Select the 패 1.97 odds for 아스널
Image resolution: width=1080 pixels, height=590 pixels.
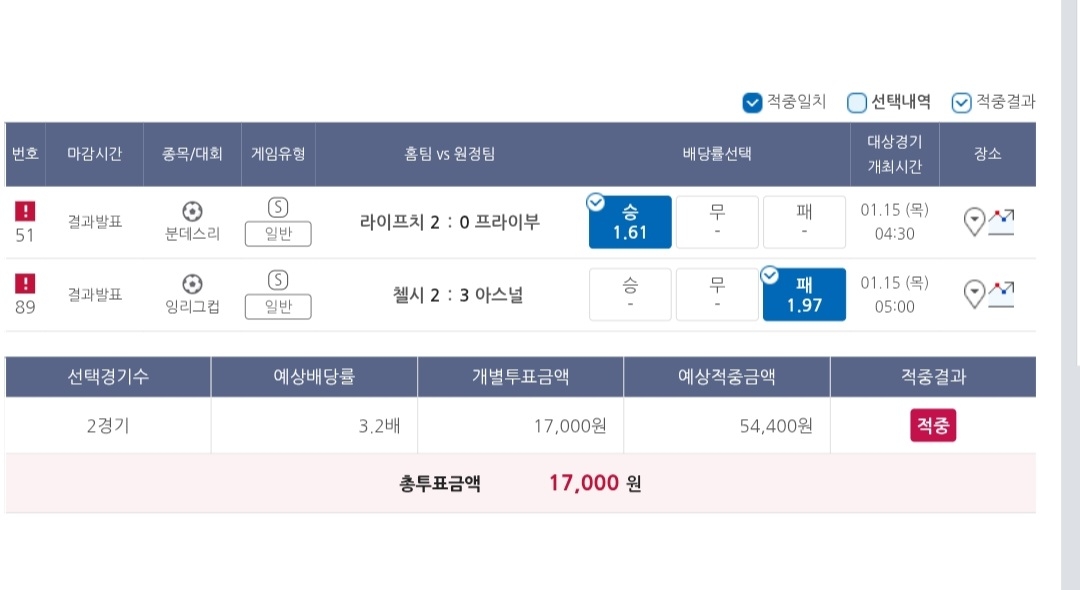tap(804, 295)
